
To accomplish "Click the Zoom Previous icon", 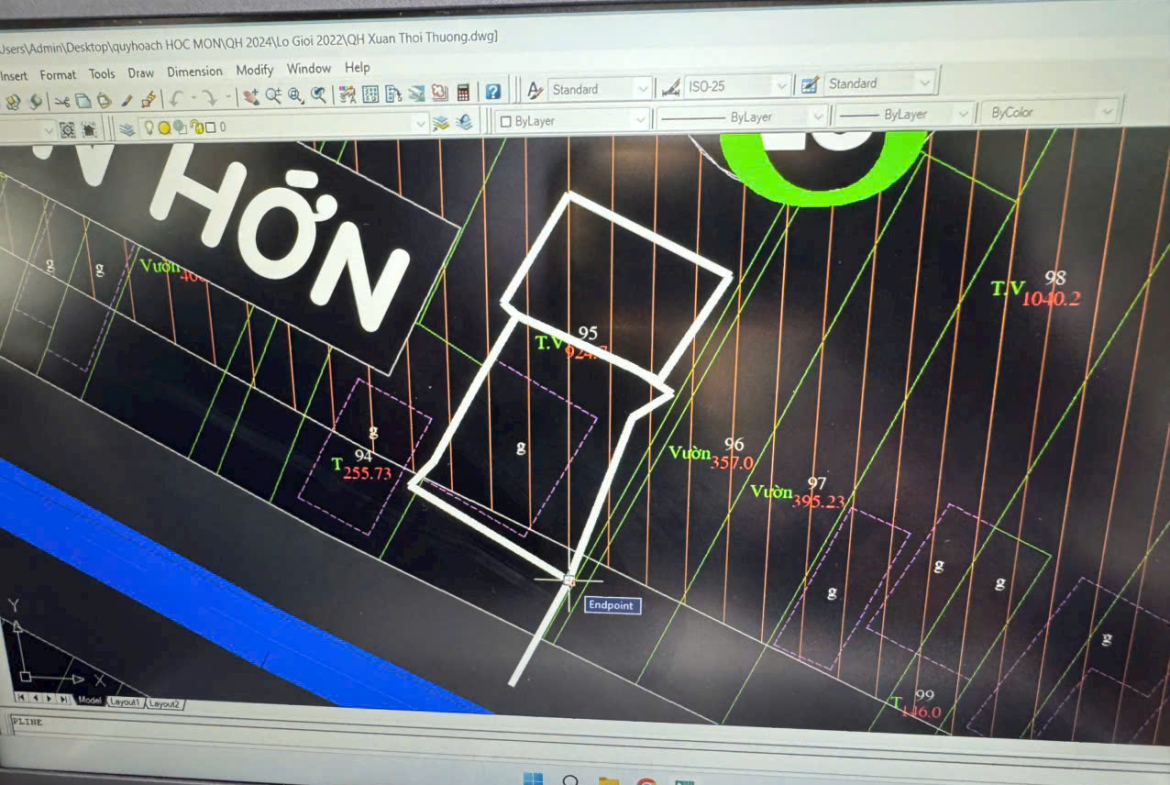I will click(318, 95).
